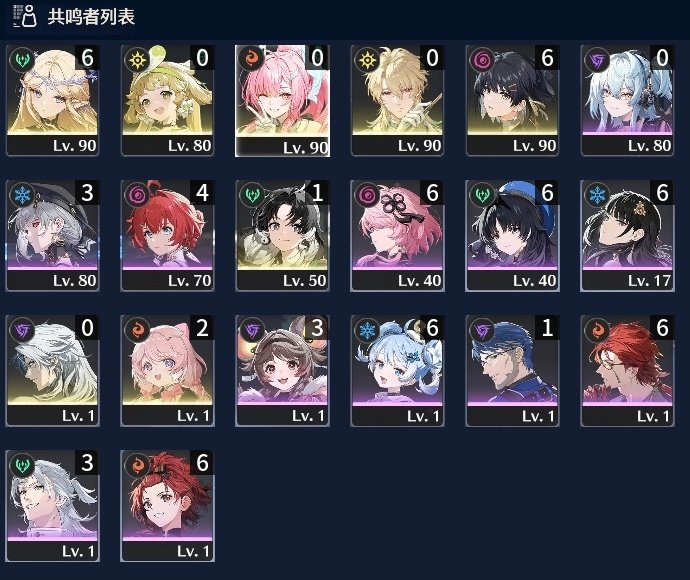Choose the pink-haired Lv. 40 character
This screenshot has height=580, width=690.
click(x=397, y=235)
